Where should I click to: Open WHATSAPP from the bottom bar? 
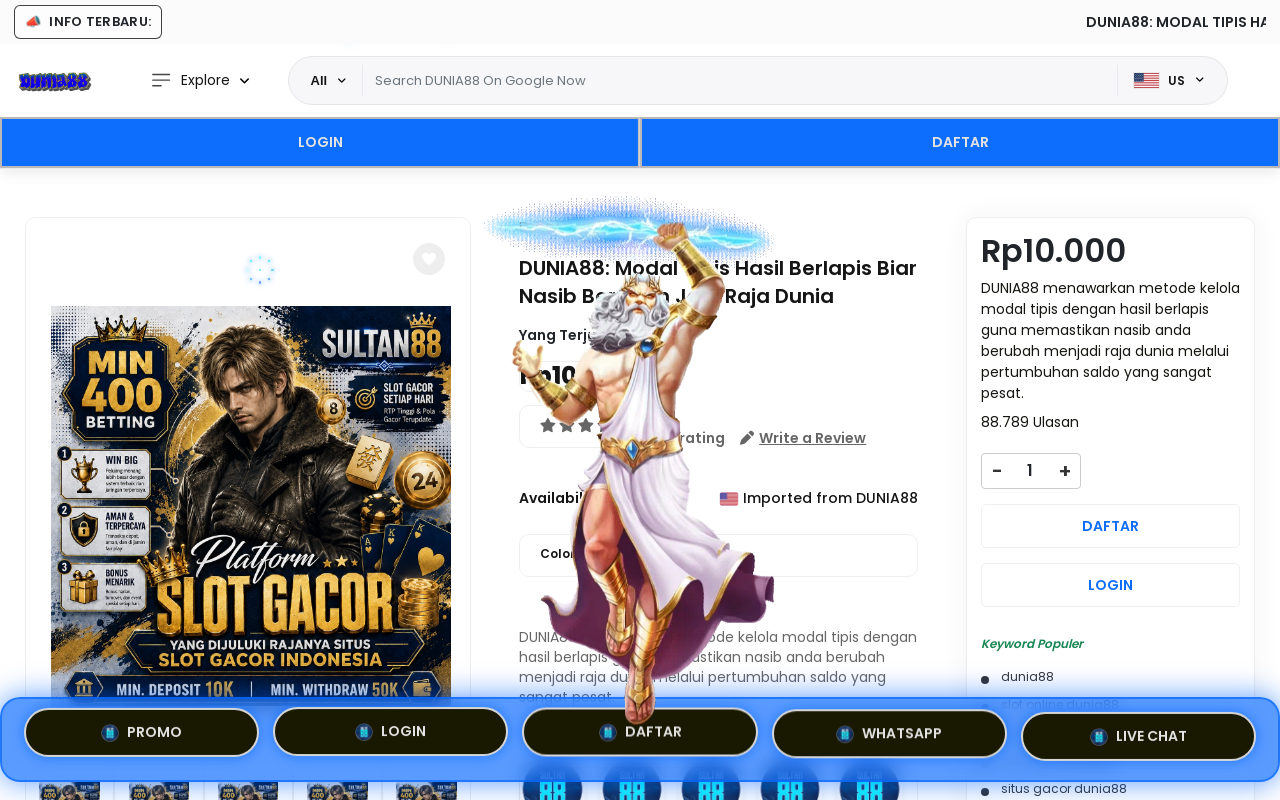(889, 733)
